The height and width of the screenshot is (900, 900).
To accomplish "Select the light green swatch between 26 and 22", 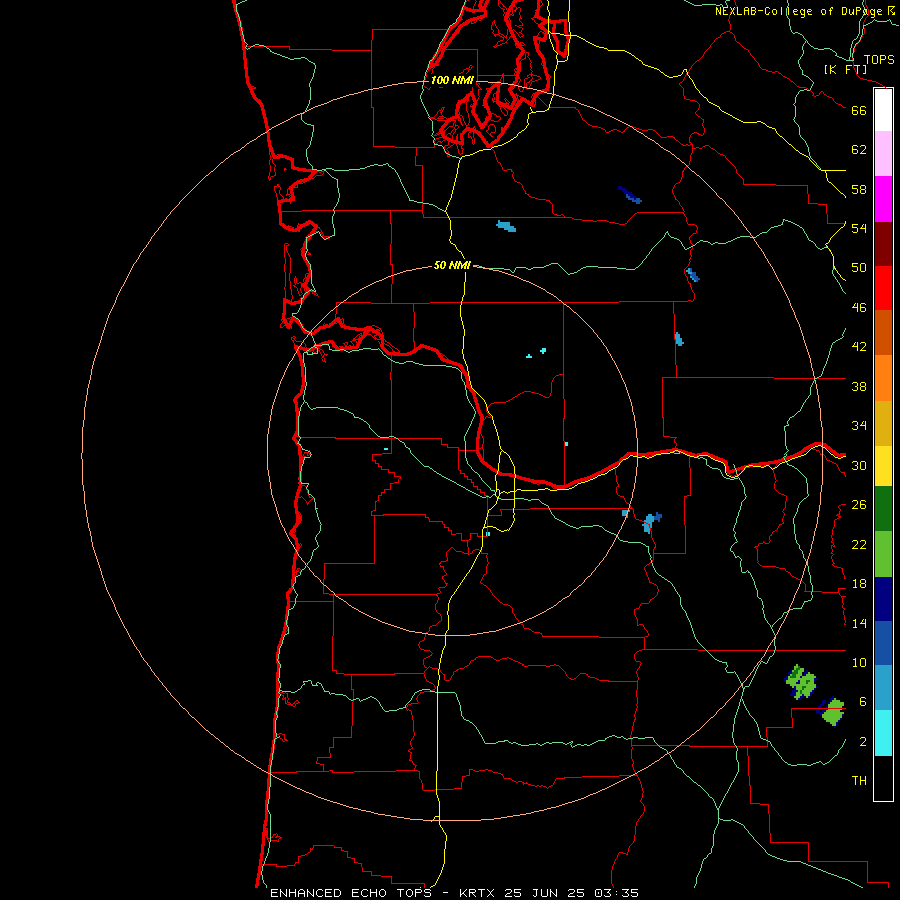I will [883, 554].
